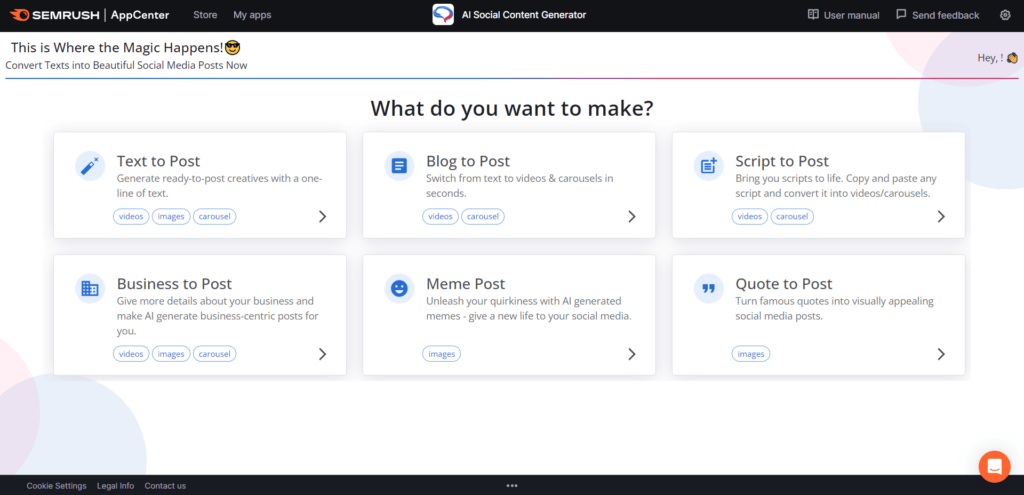Viewport: 1024px width, 495px height.
Task: Click the Business to Post card title
Action: (174, 284)
